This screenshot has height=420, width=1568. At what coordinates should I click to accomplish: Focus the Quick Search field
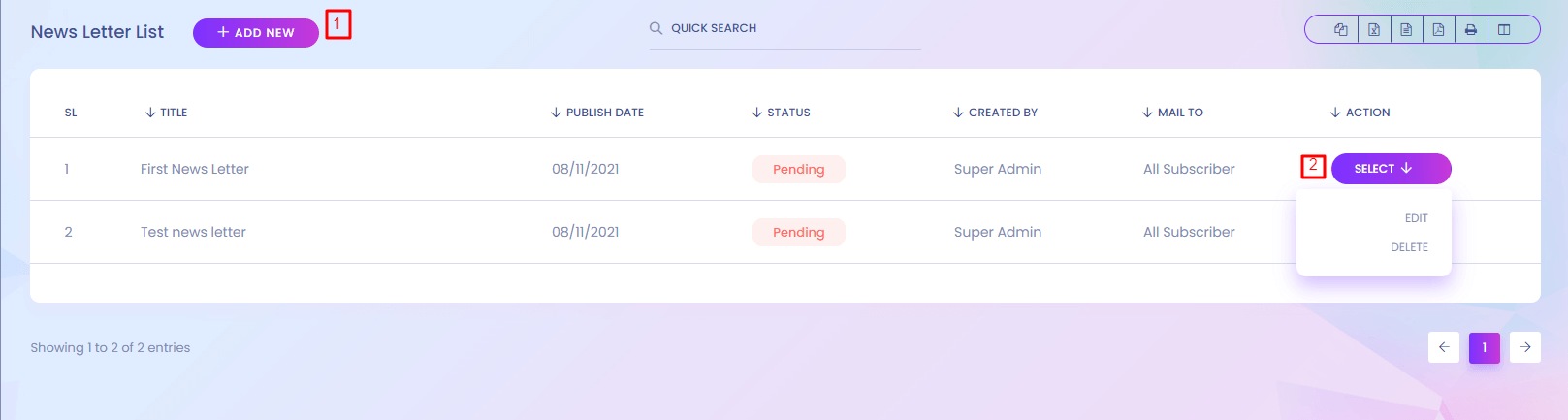(785, 29)
